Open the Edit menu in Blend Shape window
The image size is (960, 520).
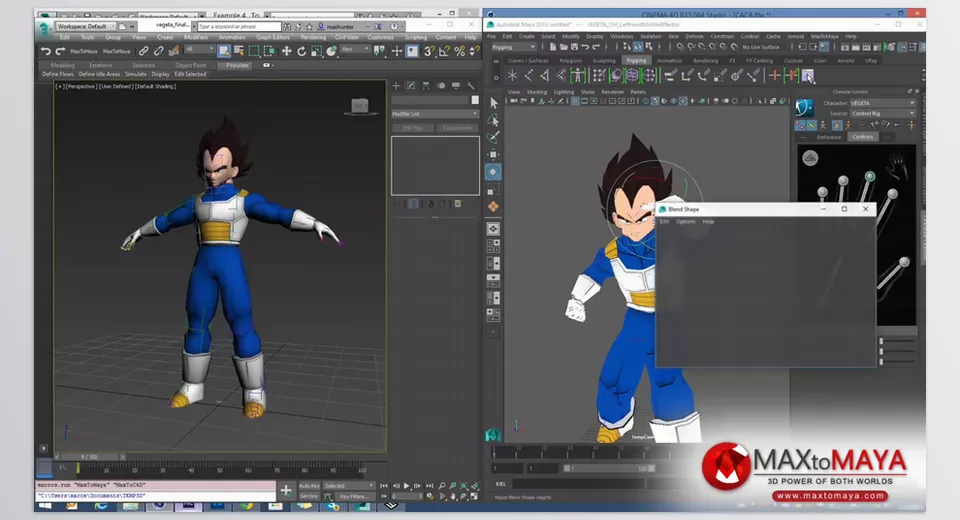click(x=664, y=222)
